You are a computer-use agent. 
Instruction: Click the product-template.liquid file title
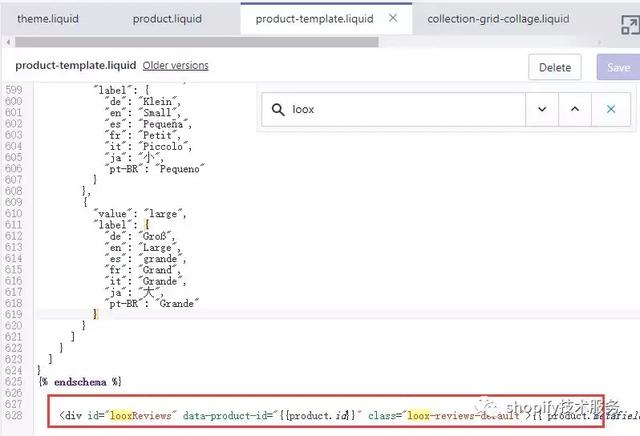(76, 65)
